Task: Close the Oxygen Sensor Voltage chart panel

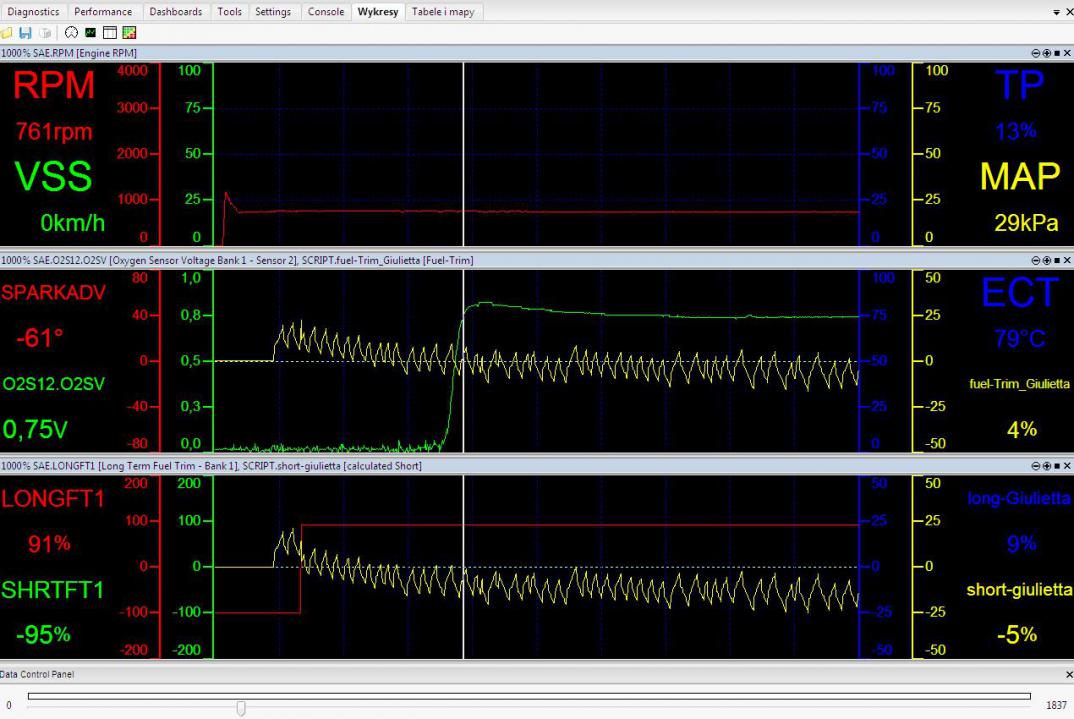Action: (x=1066, y=260)
